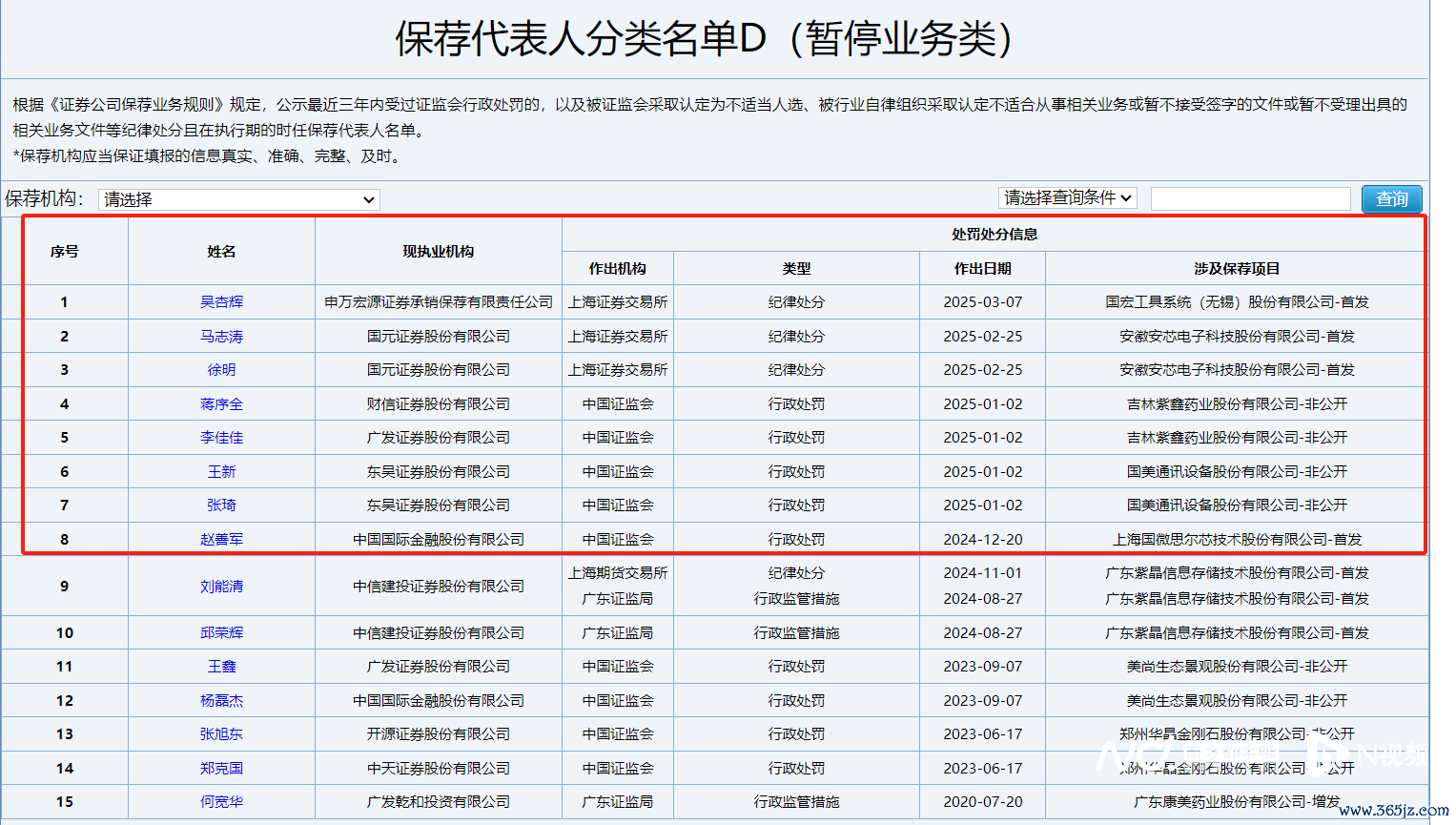1456x825 pixels.
Task: Click the 查询 button
Action: tap(1391, 198)
